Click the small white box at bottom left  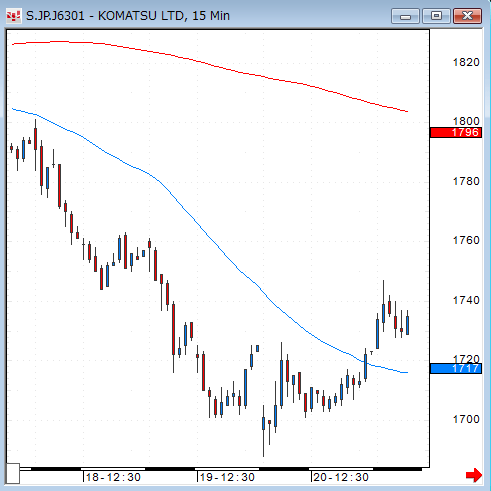13,473
